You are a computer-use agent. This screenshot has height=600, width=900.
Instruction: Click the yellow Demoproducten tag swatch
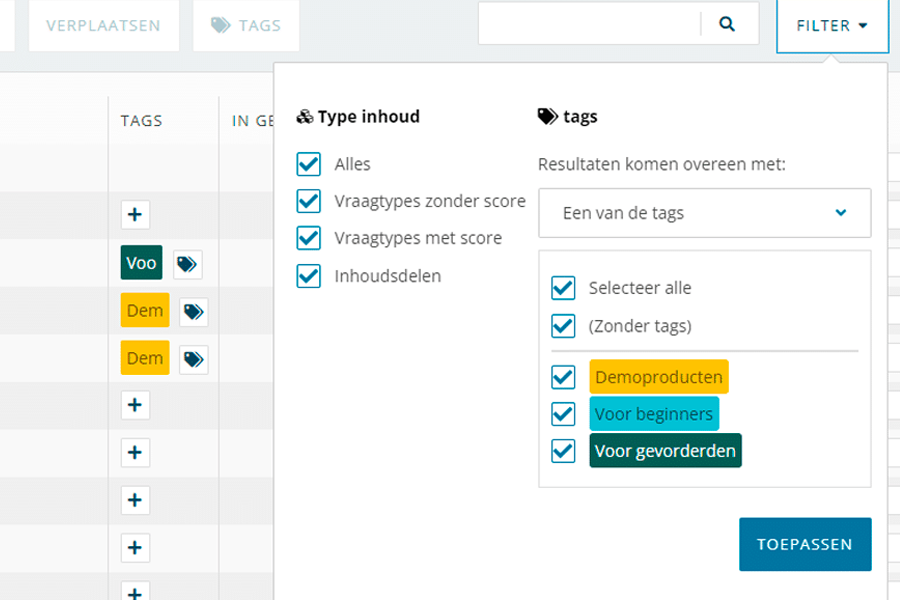(x=659, y=377)
